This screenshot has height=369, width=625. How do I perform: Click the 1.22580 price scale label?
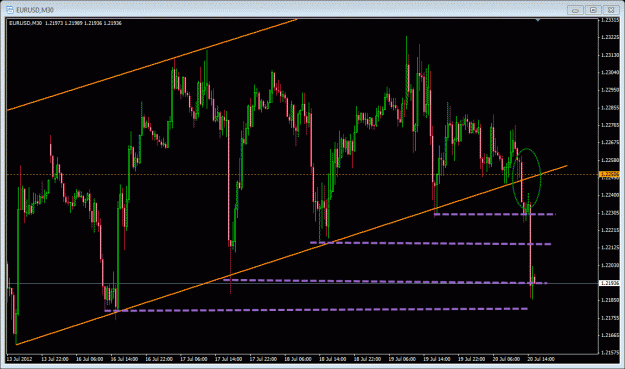tap(610, 160)
